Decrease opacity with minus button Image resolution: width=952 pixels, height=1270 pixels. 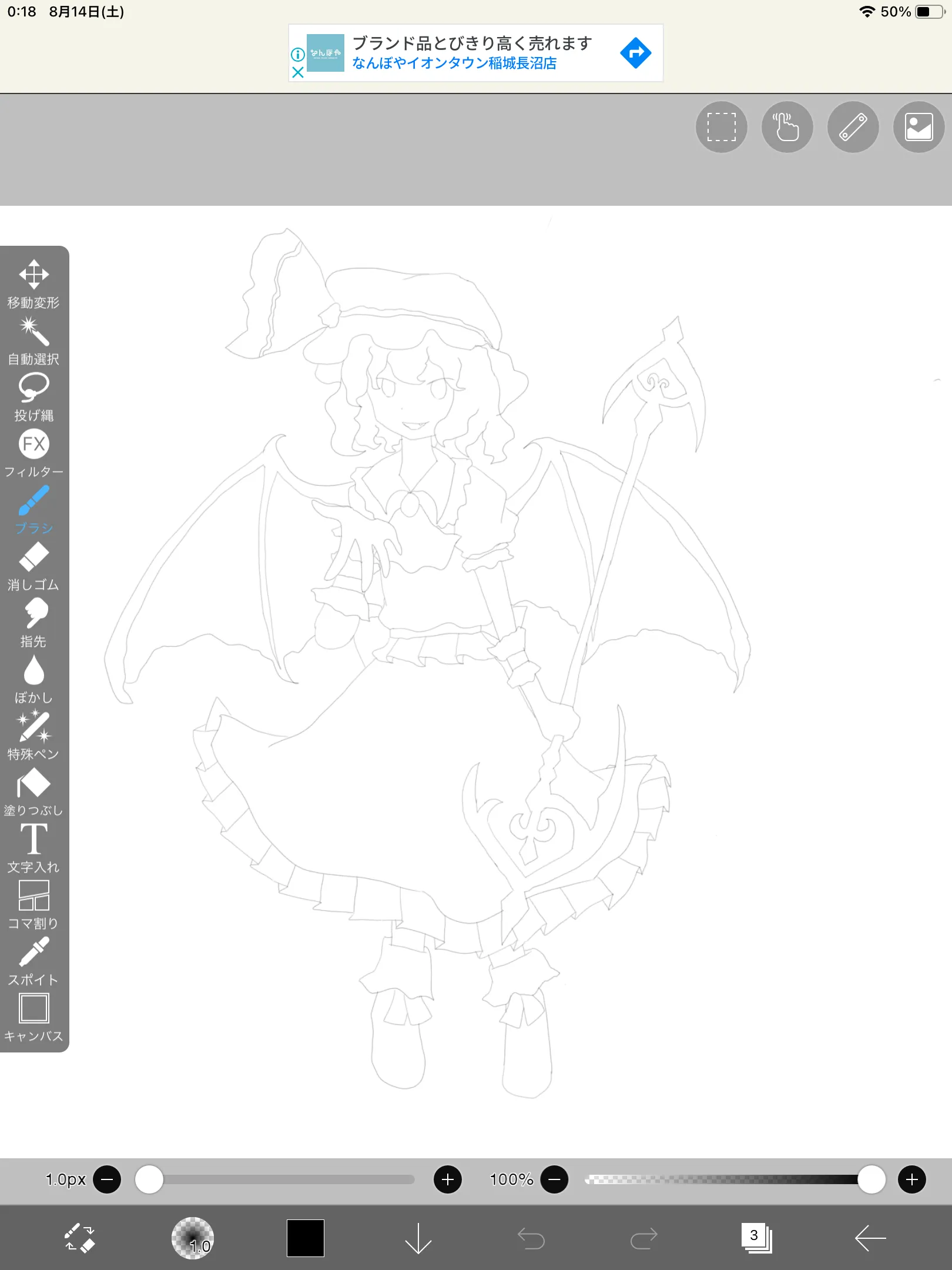[554, 1179]
